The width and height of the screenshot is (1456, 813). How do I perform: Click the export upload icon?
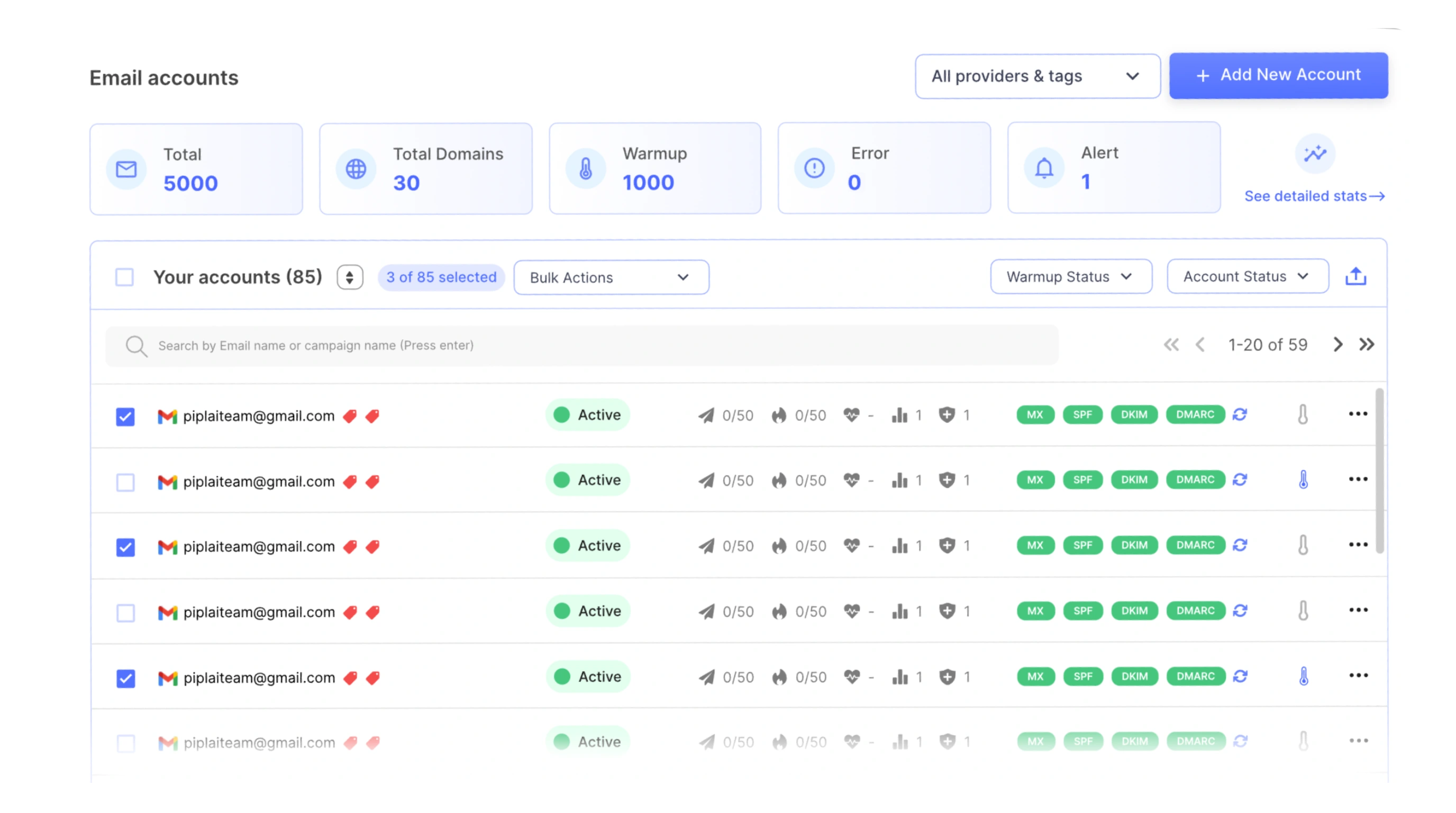tap(1355, 276)
